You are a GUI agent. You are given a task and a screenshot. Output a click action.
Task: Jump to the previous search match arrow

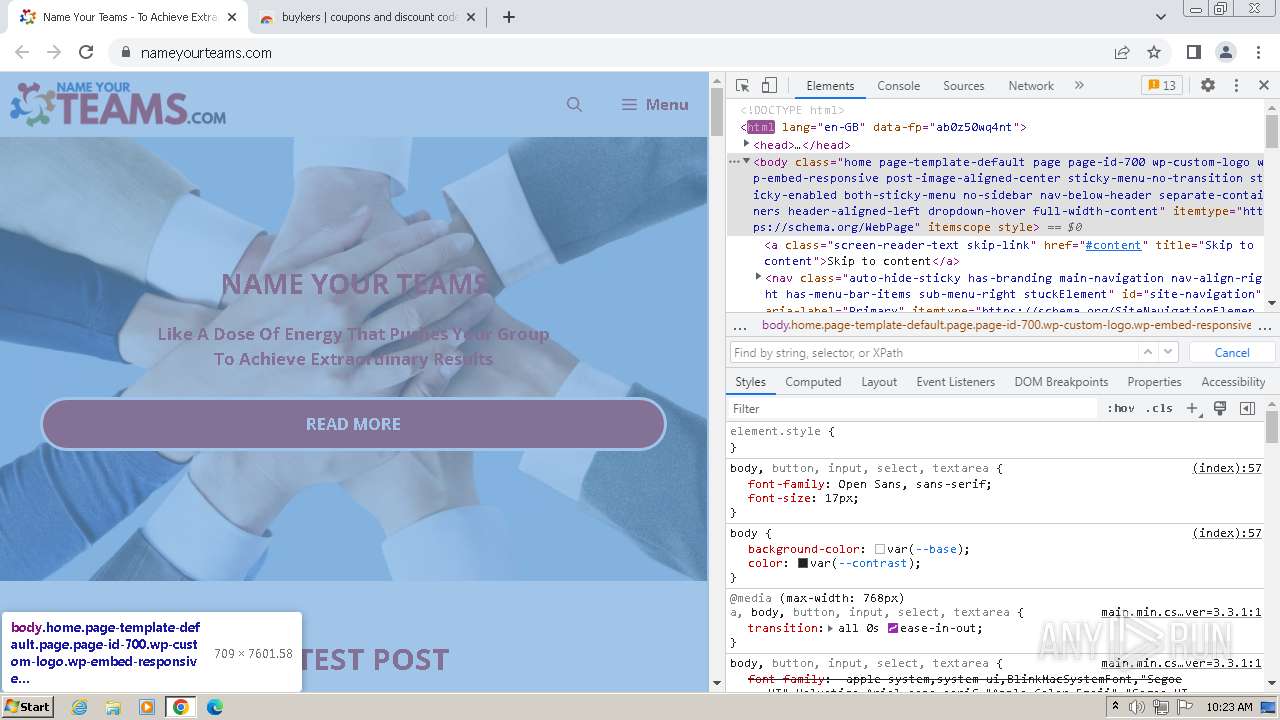pos(1148,352)
